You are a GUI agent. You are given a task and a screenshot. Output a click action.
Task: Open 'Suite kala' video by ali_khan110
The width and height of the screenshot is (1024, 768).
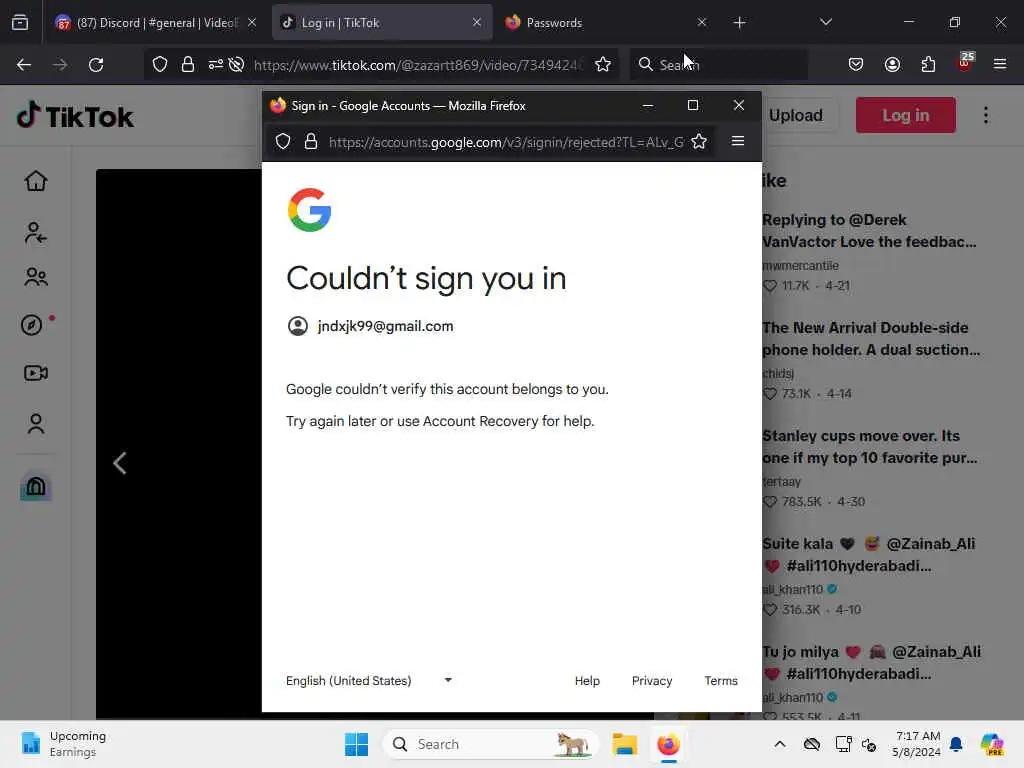[x=869, y=554]
